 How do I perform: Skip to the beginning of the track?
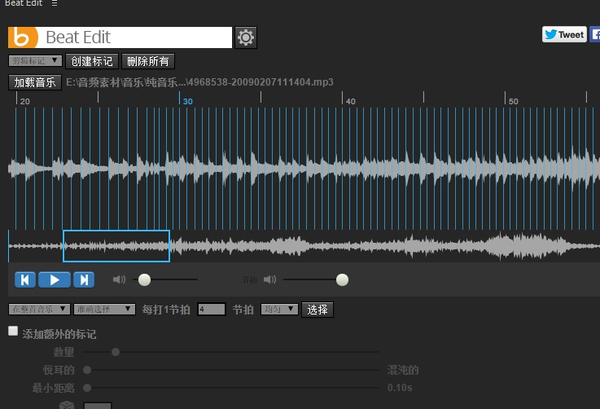click(x=27, y=280)
